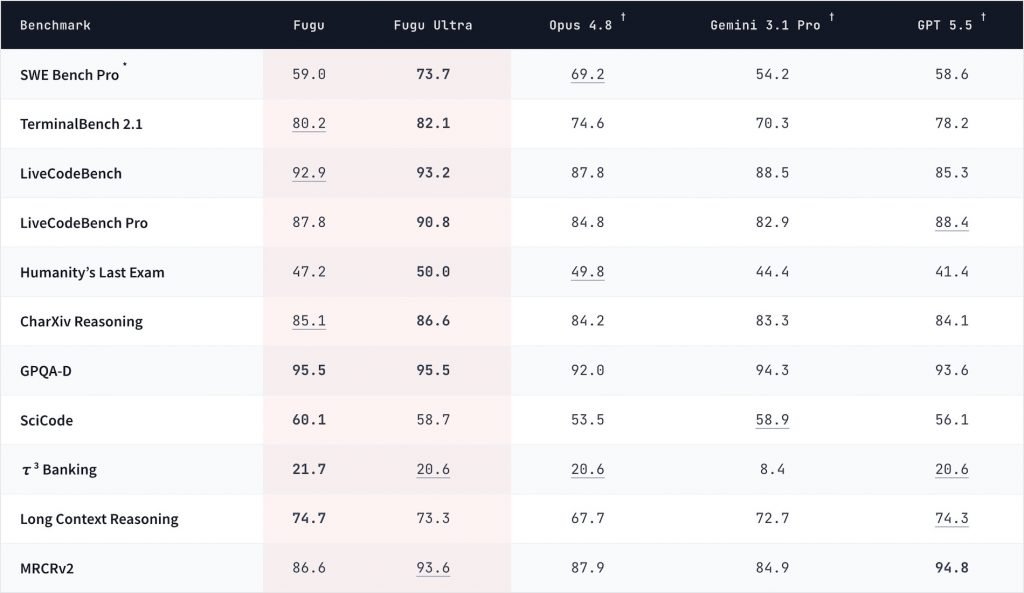This screenshot has width=1024, height=593.
Task: Click the Benchmark column header
Action: pos(56,25)
